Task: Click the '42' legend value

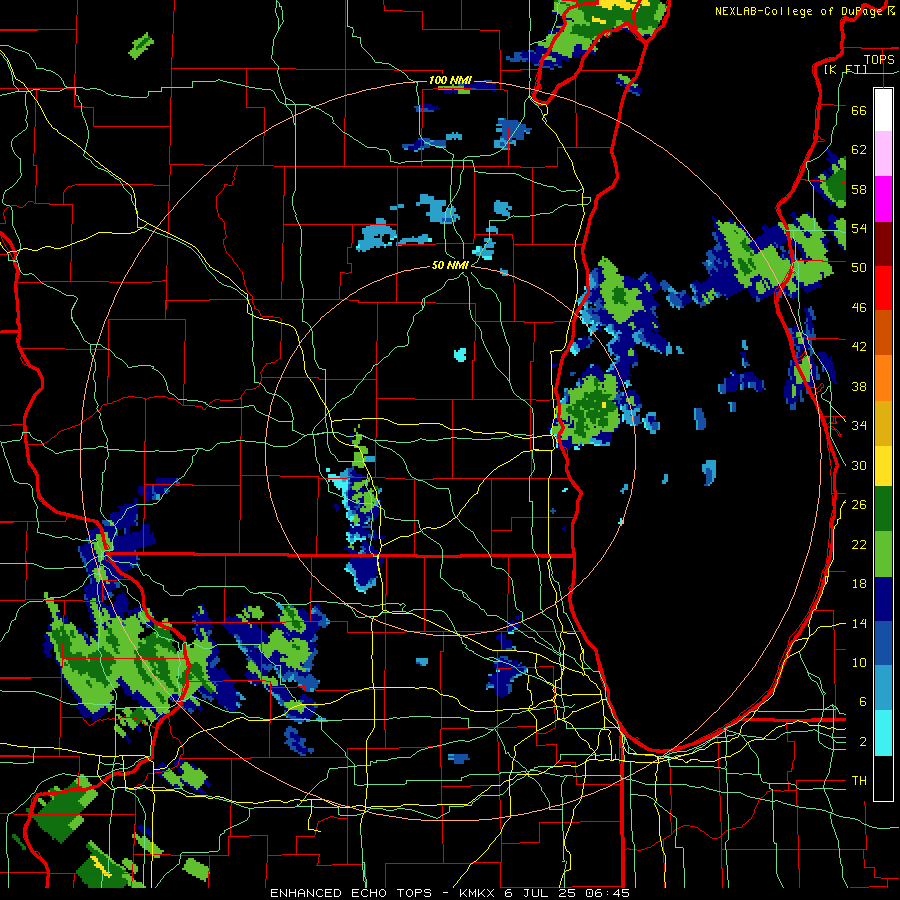Action: point(859,347)
